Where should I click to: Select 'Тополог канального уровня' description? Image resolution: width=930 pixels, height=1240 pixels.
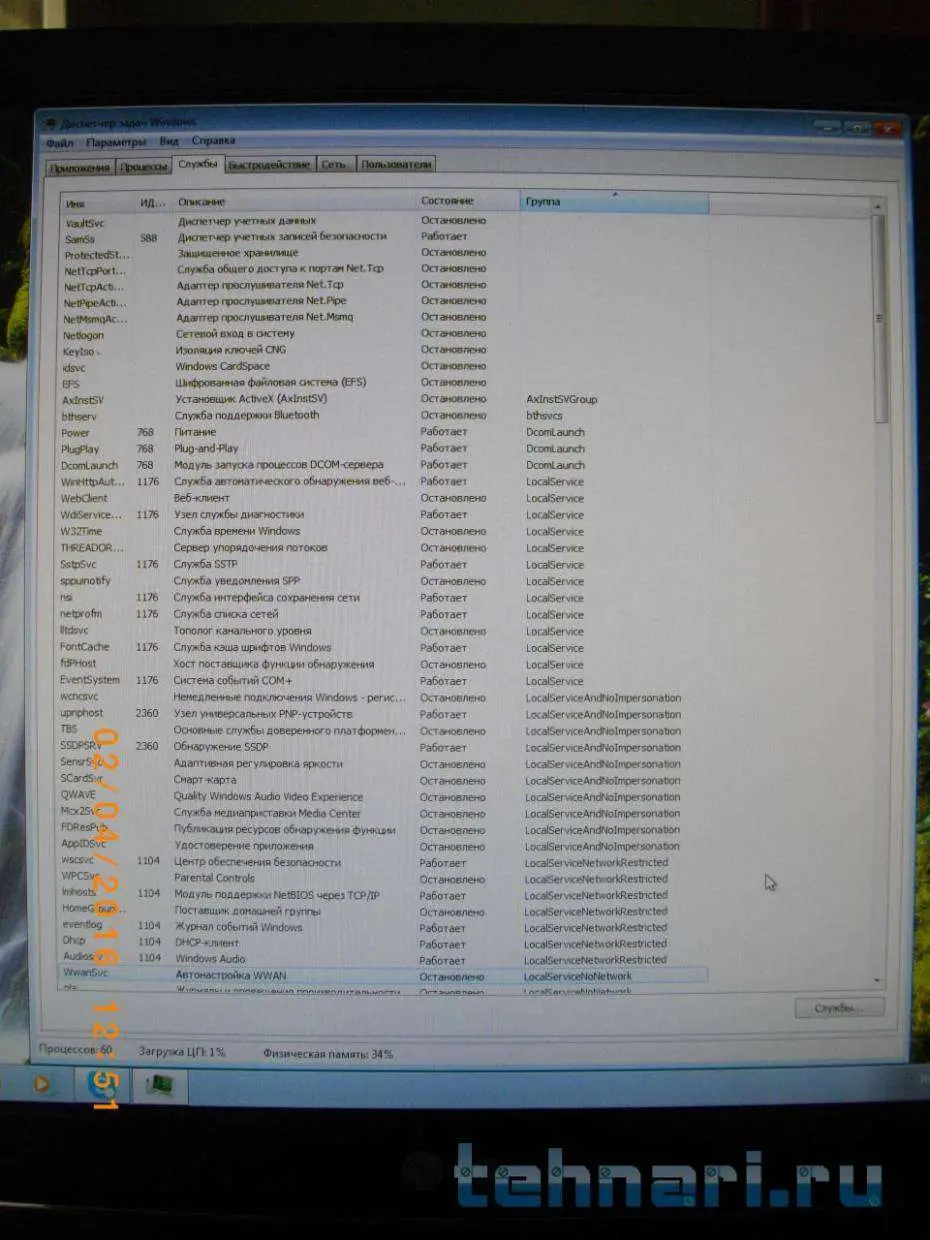(x=242, y=631)
